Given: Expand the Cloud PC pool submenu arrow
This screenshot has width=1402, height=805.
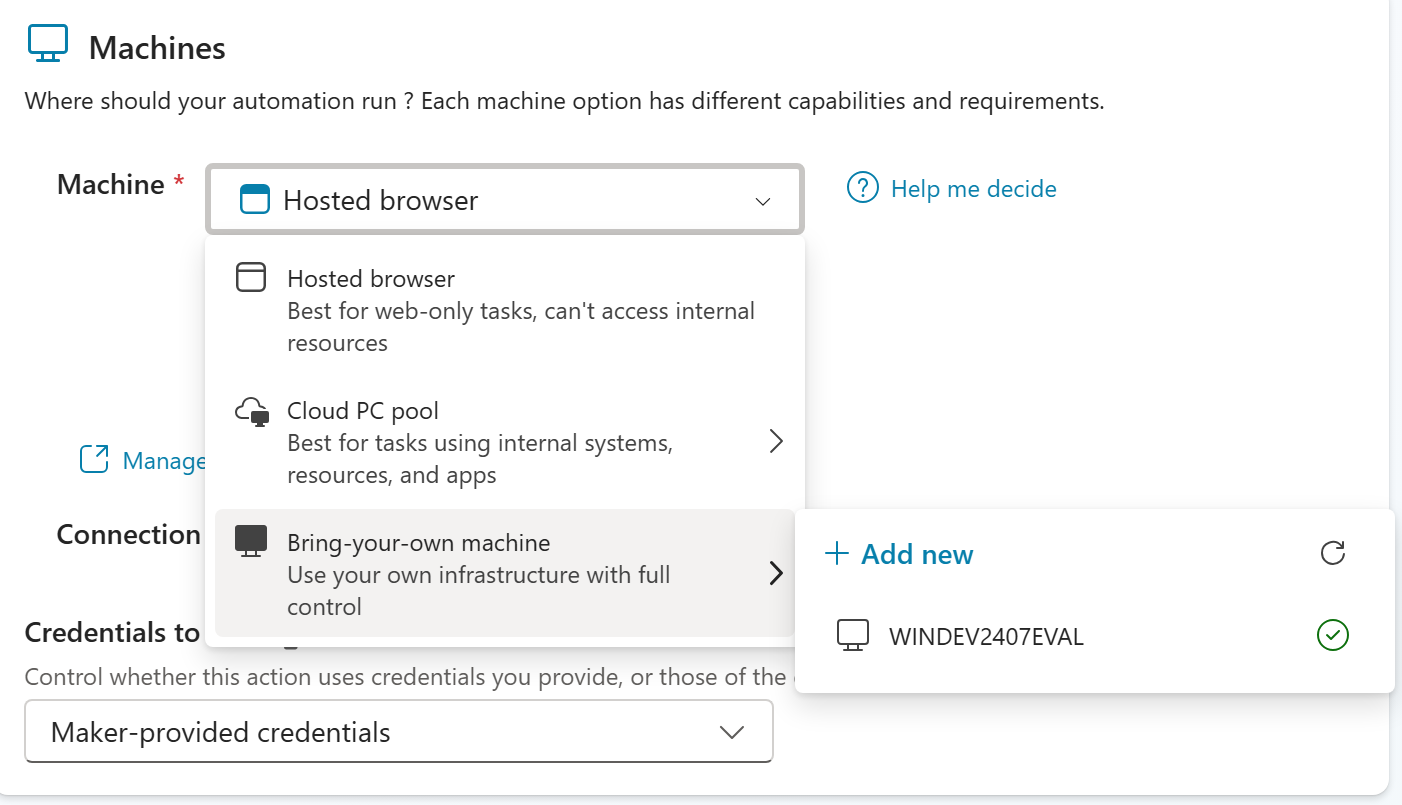Looking at the screenshot, I should tap(775, 441).
